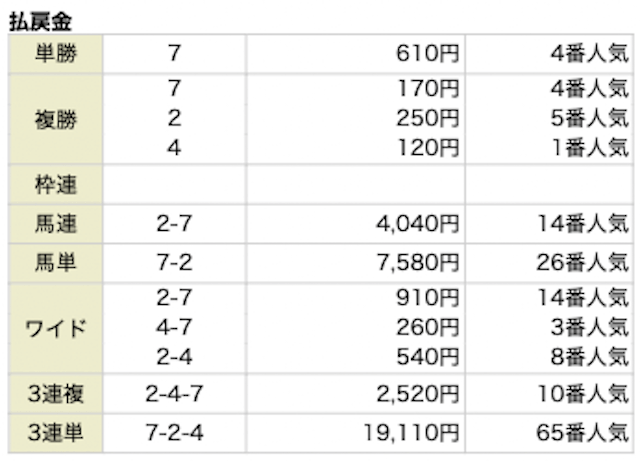This screenshot has height=461, width=640.
Task: Click the 540円 wide payout
Action: click(x=427, y=357)
